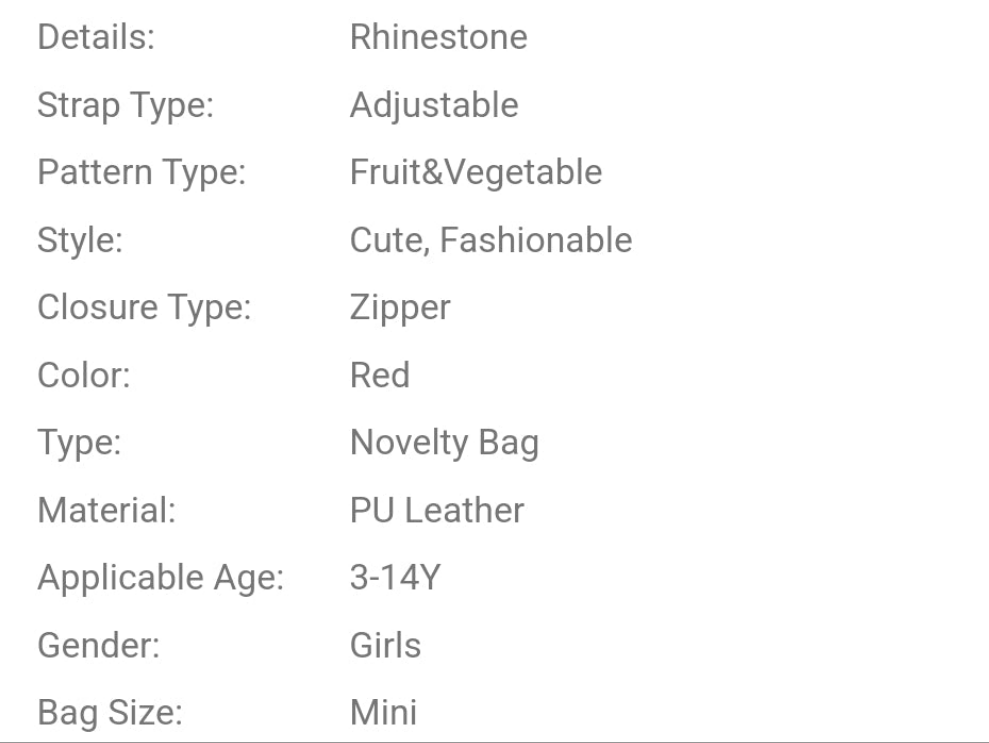Click the "Pattern Type:" label
Image resolution: width=989 pixels, height=743 pixels.
point(142,173)
